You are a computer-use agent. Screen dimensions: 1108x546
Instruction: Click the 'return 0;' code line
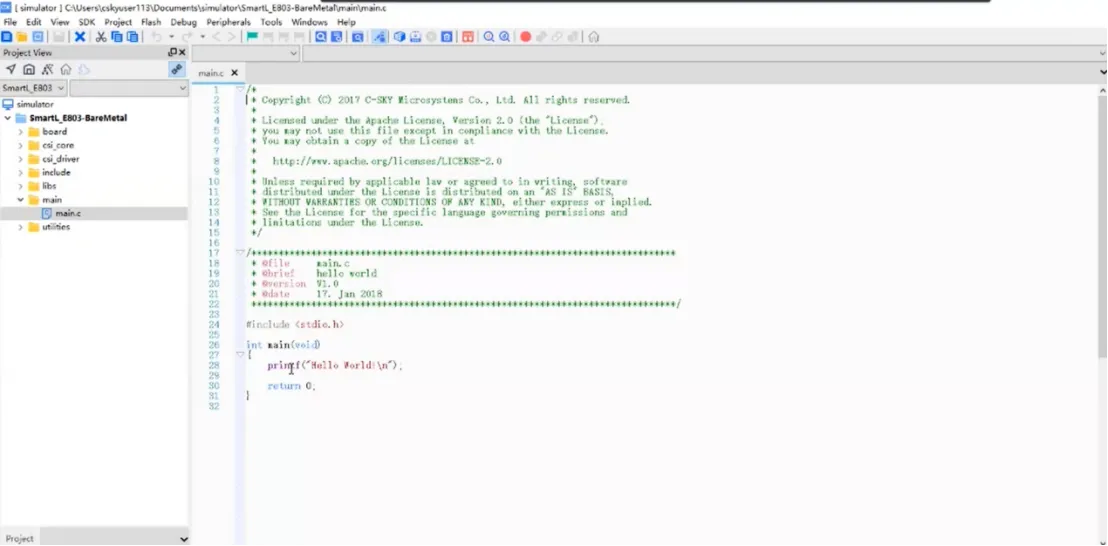[x=291, y=386]
